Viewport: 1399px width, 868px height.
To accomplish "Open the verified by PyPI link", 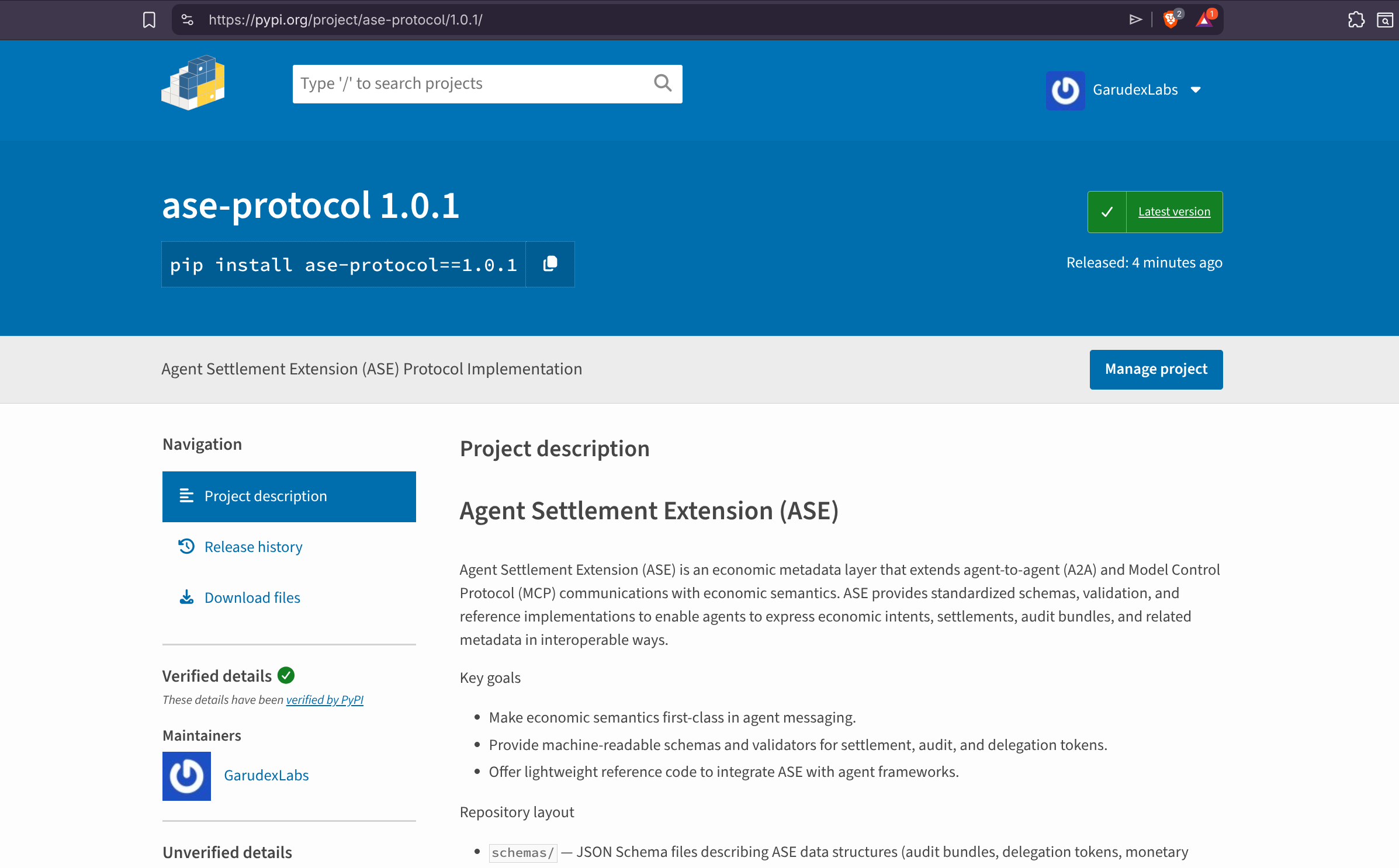I will point(324,700).
